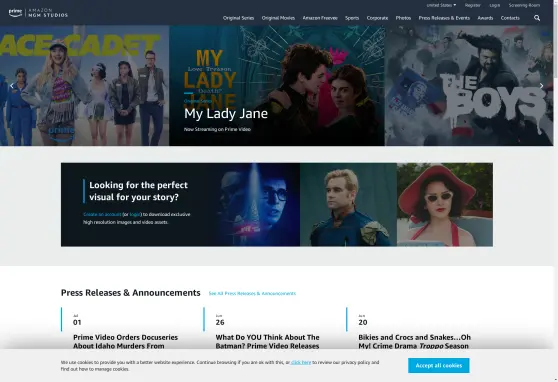Click Create an account link
The width and height of the screenshot is (558, 382).
[x=102, y=214]
